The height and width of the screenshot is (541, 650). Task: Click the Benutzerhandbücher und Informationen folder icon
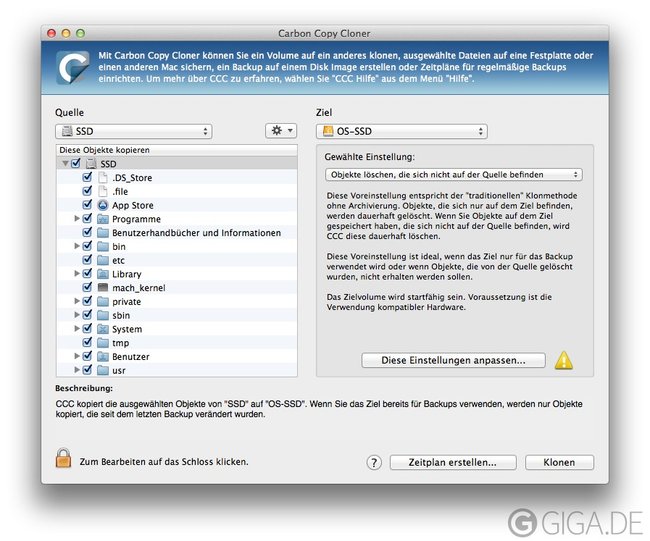103,233
